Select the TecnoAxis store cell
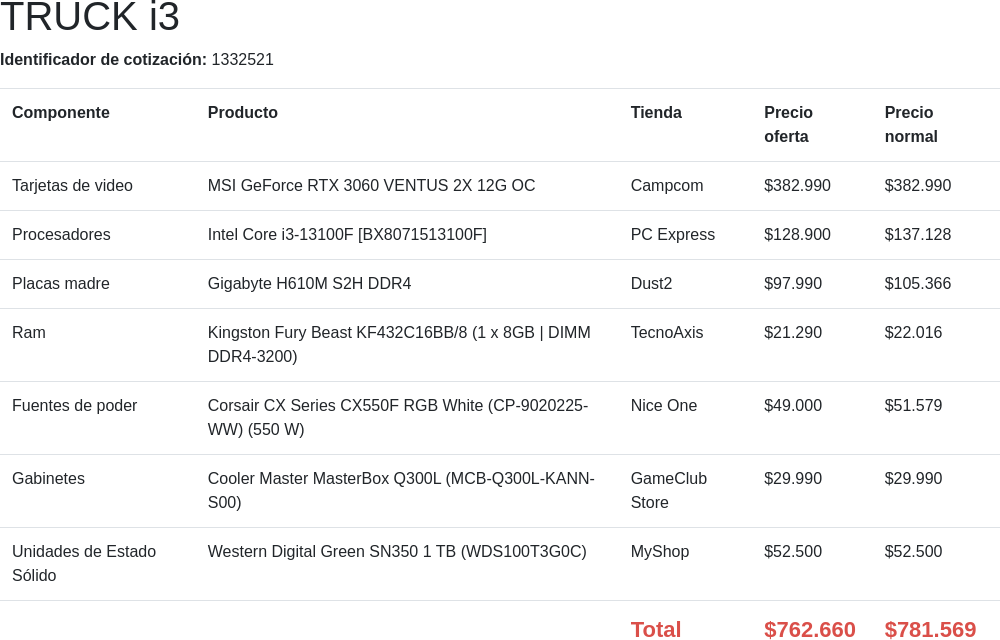Screen dimensions: 1000x640 666,333
